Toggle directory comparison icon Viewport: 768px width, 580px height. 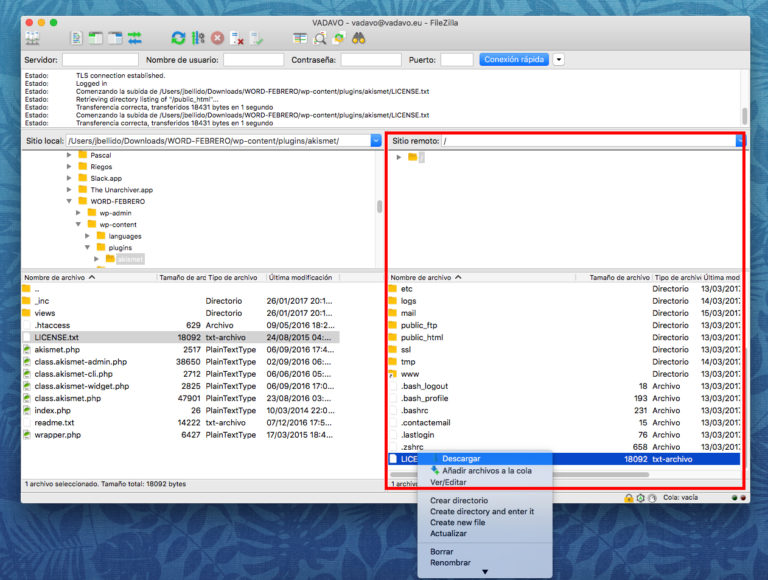(x=320, y=38)
